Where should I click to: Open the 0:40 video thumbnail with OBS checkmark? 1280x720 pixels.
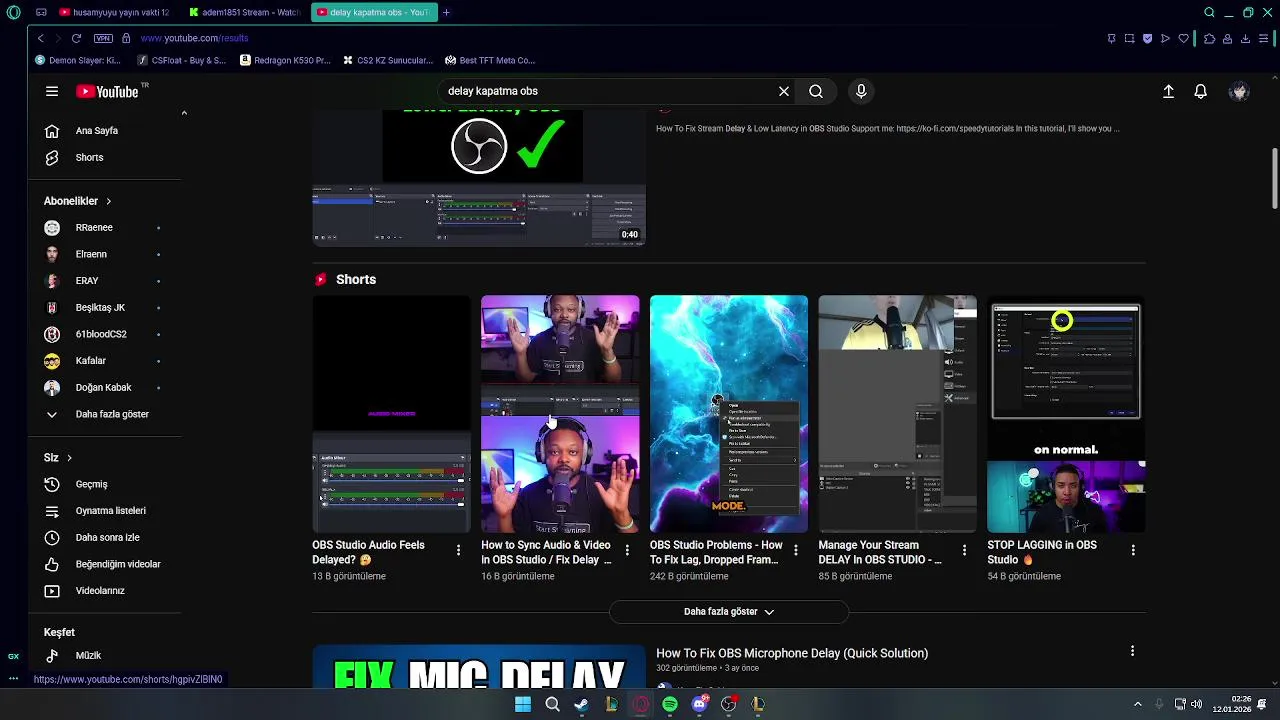tap(479, 178)
